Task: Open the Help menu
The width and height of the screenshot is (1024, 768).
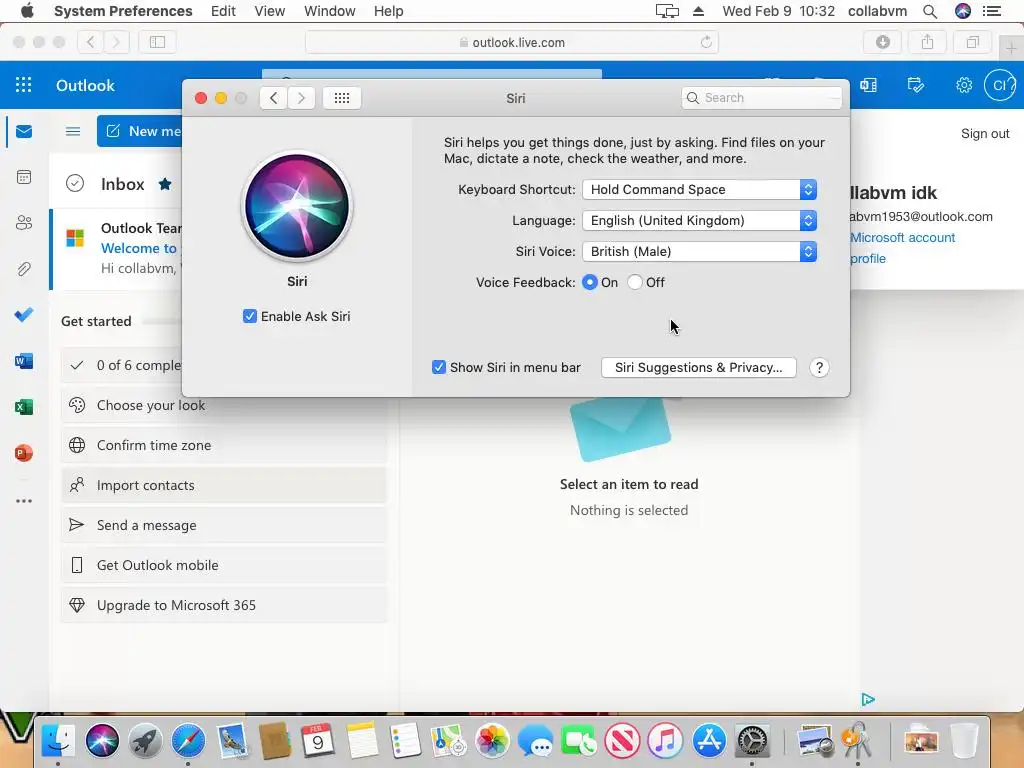Action: click(389, 11)
